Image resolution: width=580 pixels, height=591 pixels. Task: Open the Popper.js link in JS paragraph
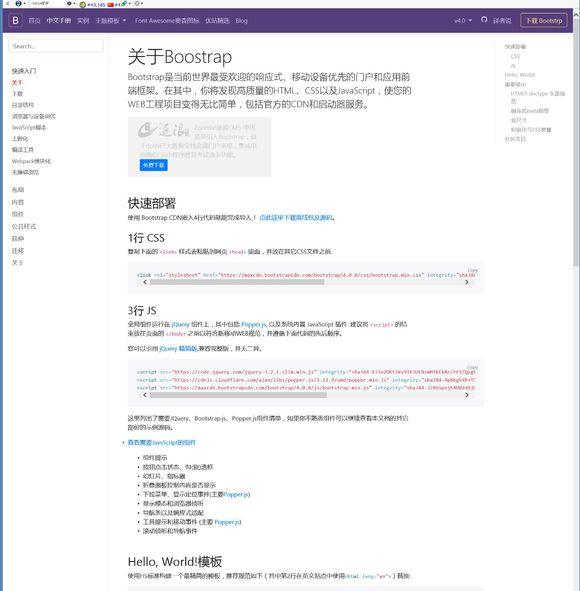click(254, 324)
